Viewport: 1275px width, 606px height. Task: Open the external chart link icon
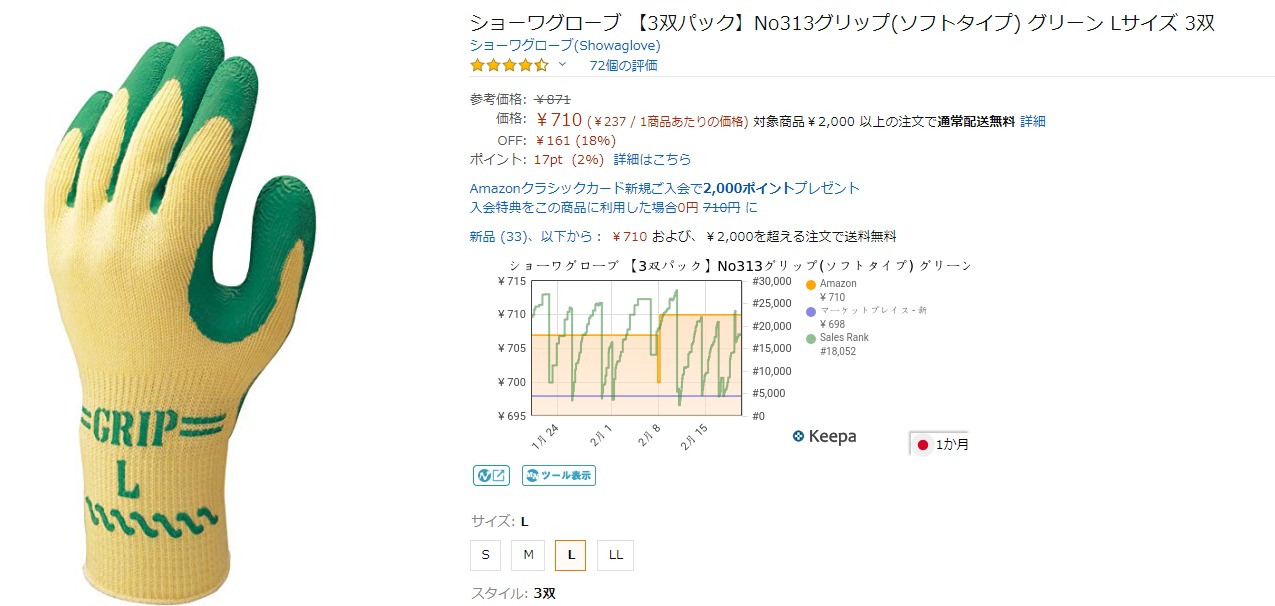(491, 475)
